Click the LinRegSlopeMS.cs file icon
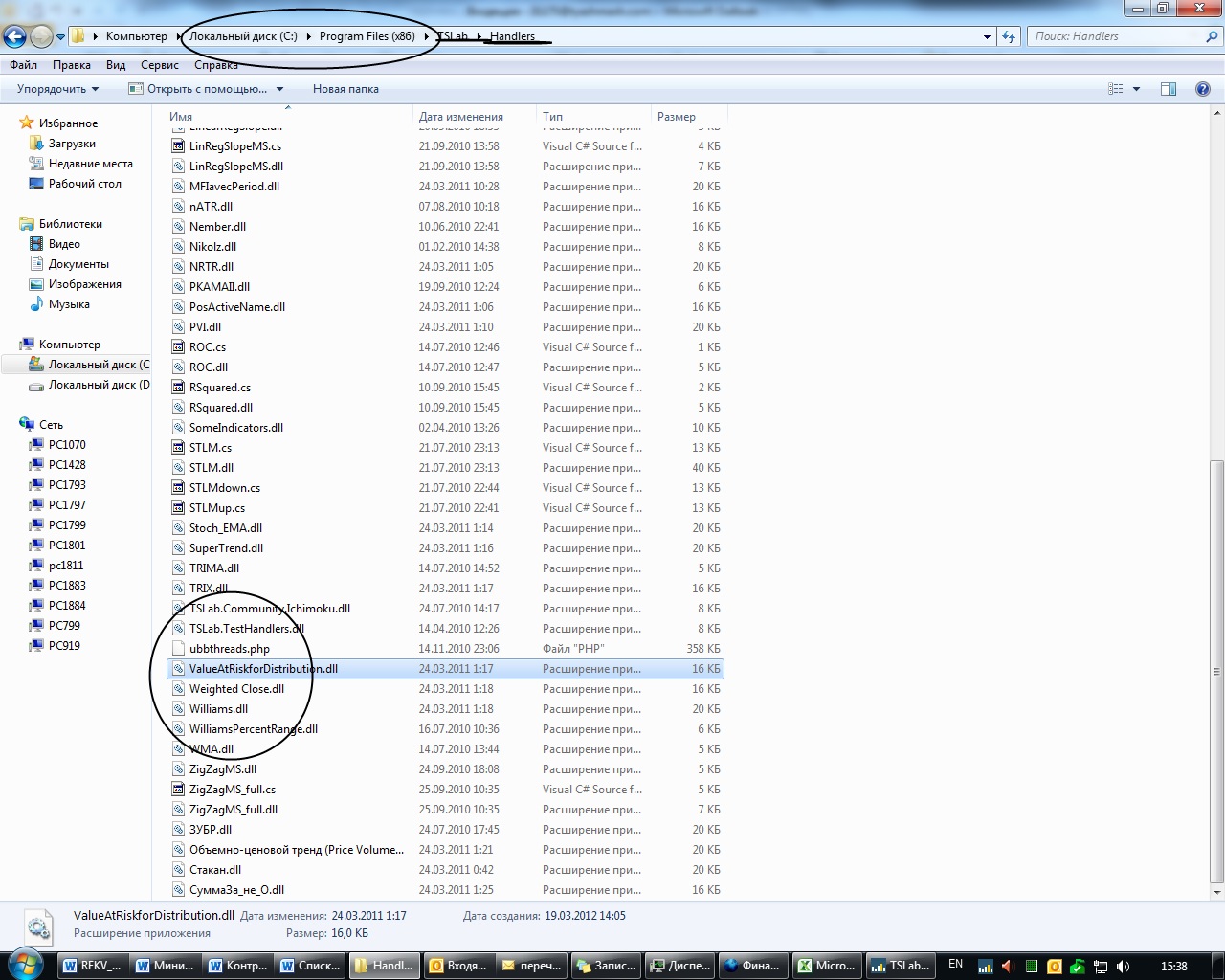This screenshot has height=980, width=1225. point(178,146)
